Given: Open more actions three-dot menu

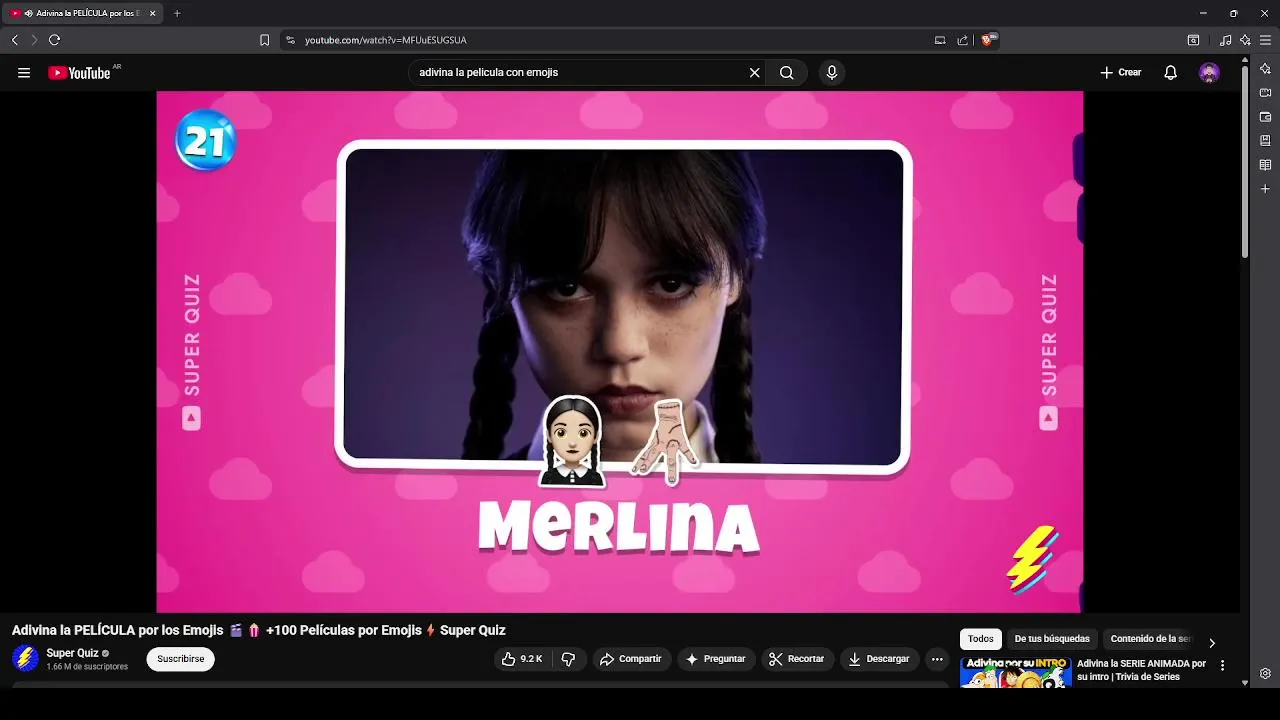Looking at the screenshot, I should pyautogui.click(x=937, y=659).
